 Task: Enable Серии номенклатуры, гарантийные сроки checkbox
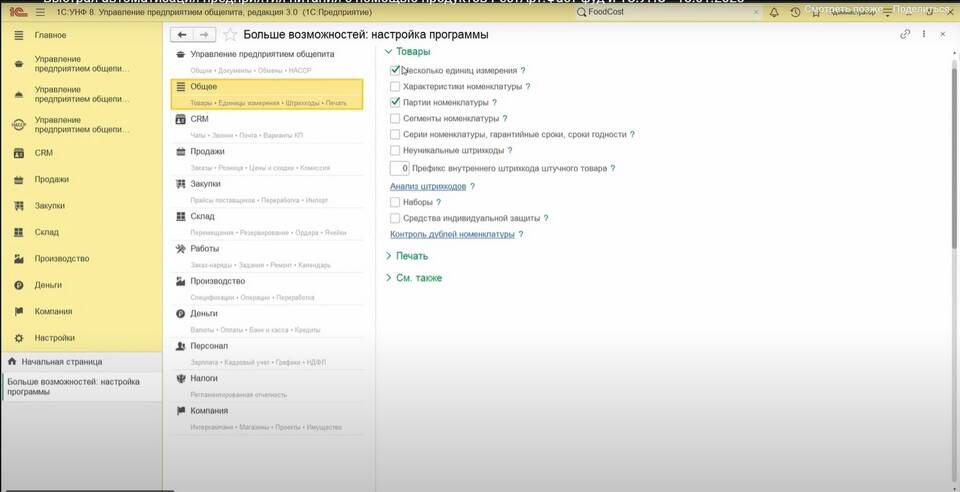click(x=395, y=134)
